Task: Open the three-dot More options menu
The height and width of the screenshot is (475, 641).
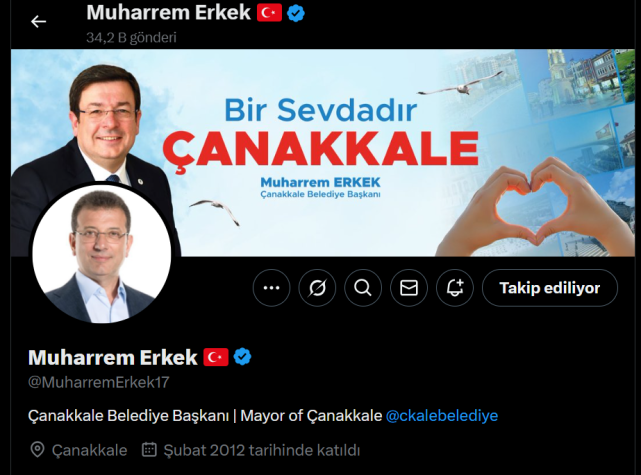Action: (x=271, y=288)
